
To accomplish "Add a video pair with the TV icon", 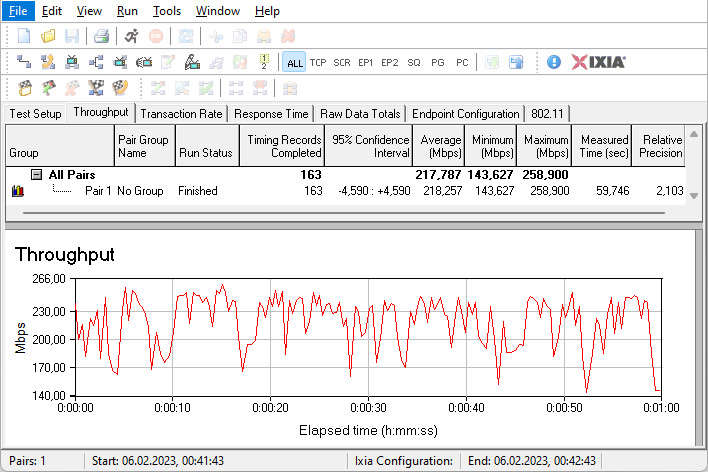I will pyautogui.click(x=72, y=62).
